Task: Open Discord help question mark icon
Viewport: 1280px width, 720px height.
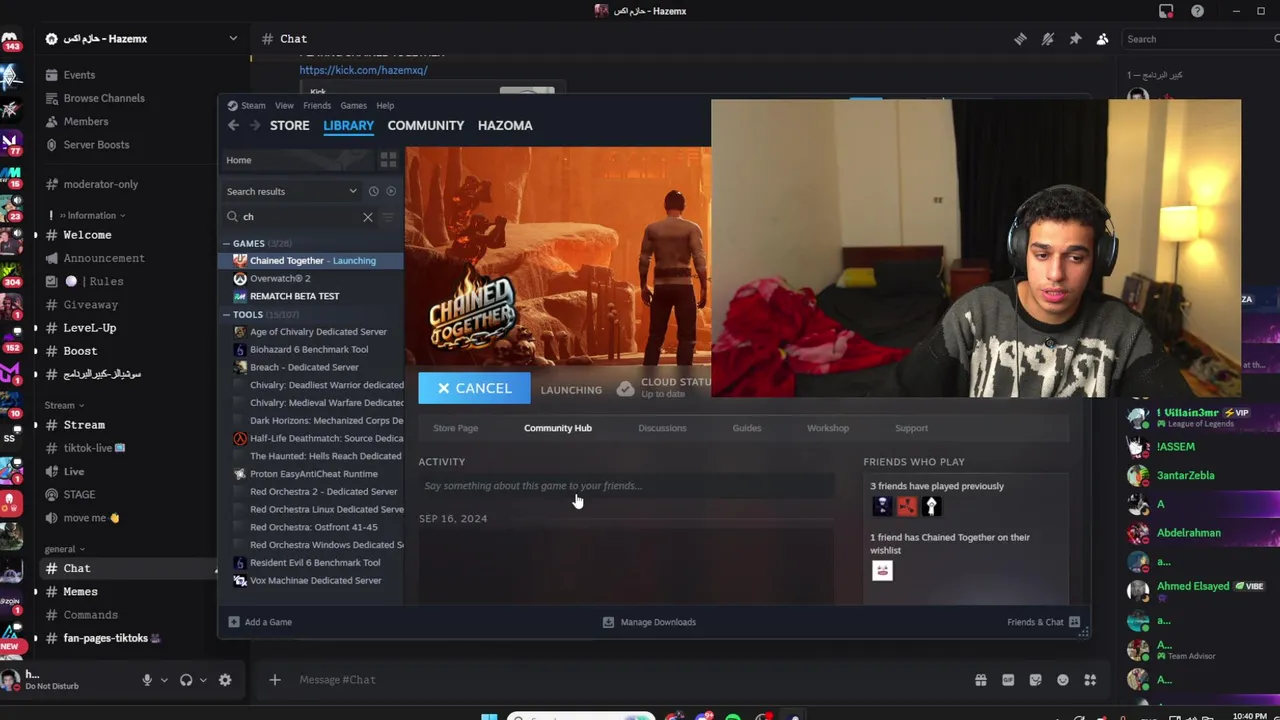Action: (x=1197, y=11)
